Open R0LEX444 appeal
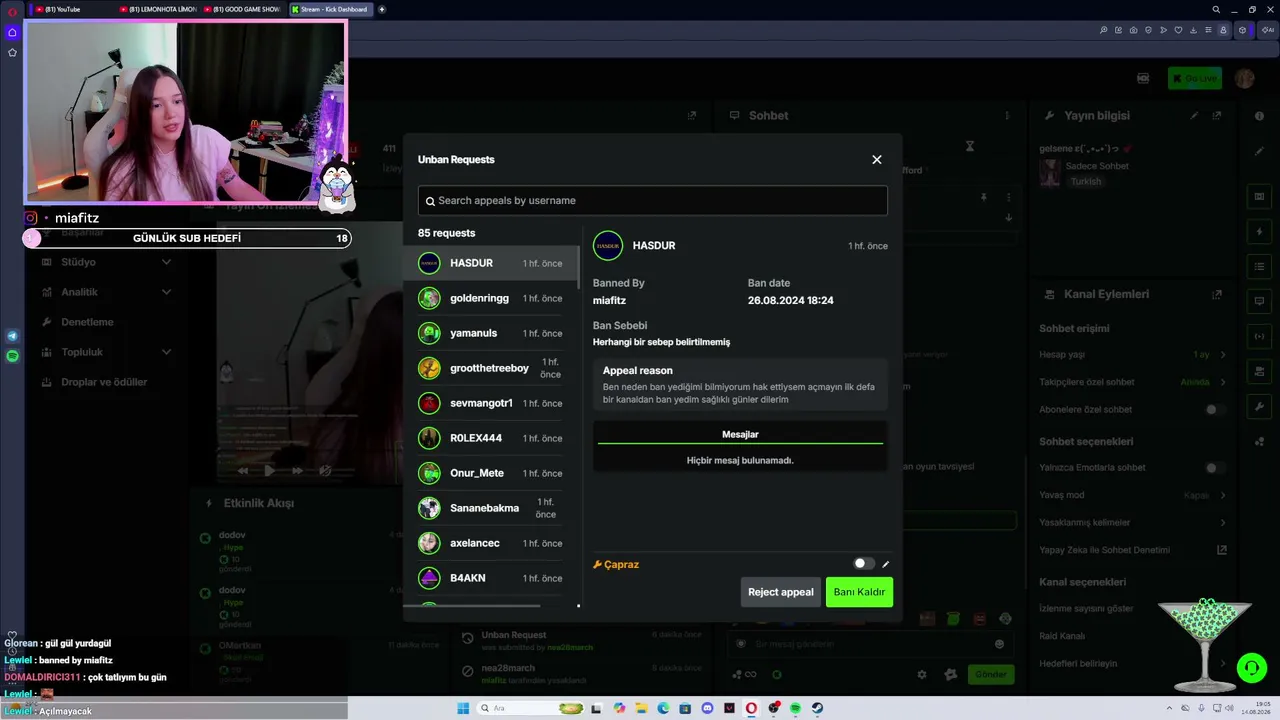1280x720 pixels. 491,438
